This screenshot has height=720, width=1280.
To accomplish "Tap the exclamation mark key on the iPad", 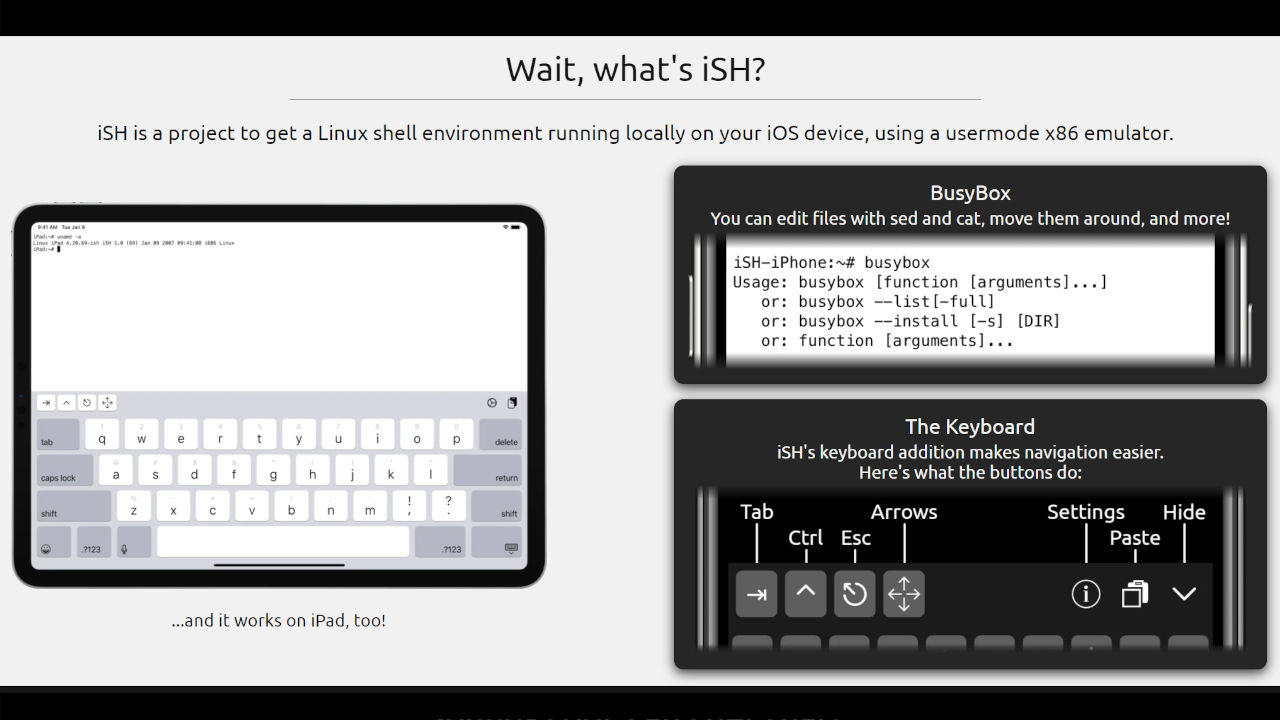I will click(409, 506).
